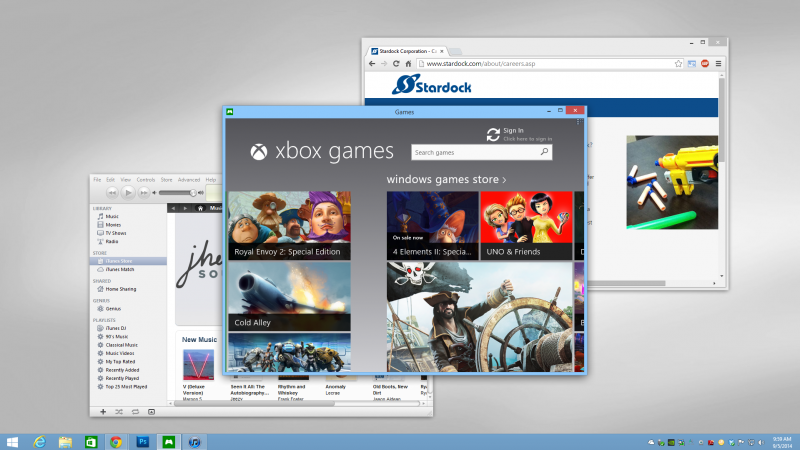Click the red Adblock extension icon in Chrome
The height and width of the screenshot is (450, 800).
[x=705, y=64]
